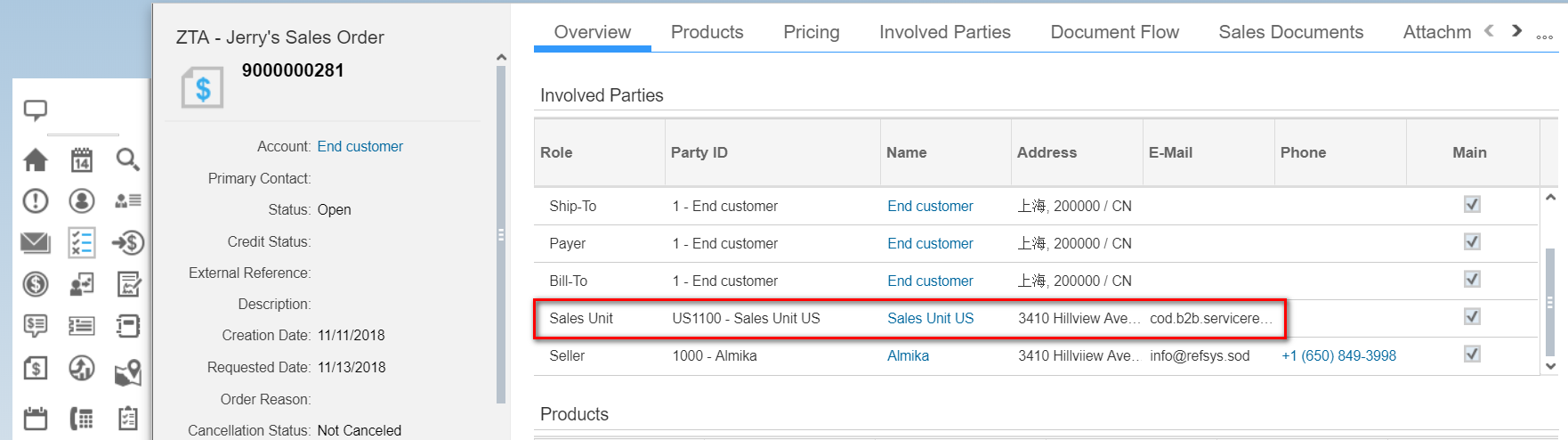This screenshot has height=440, width=1568.
Task: Open the Sales Unit US name link
Action: pyautogui.click(x=930, y=318)
